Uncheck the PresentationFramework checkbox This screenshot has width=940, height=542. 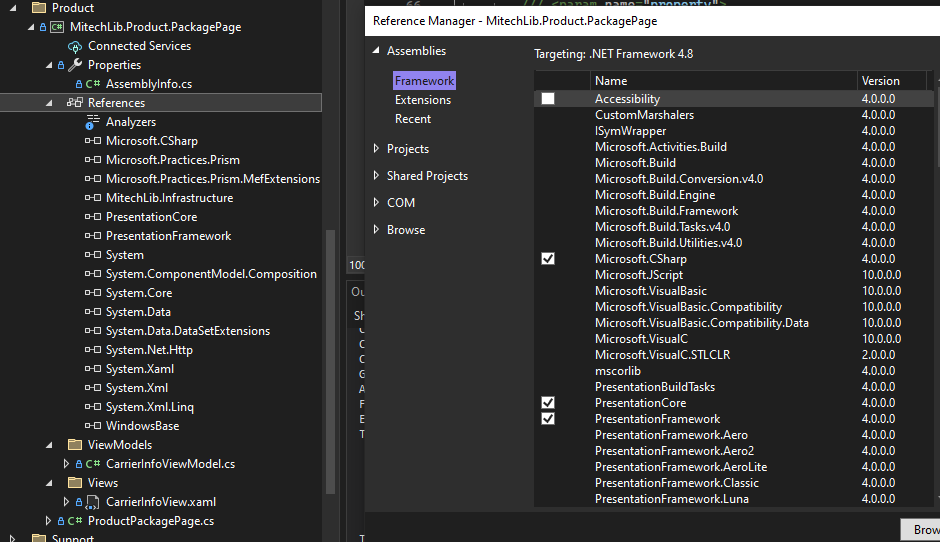(548, 419)
